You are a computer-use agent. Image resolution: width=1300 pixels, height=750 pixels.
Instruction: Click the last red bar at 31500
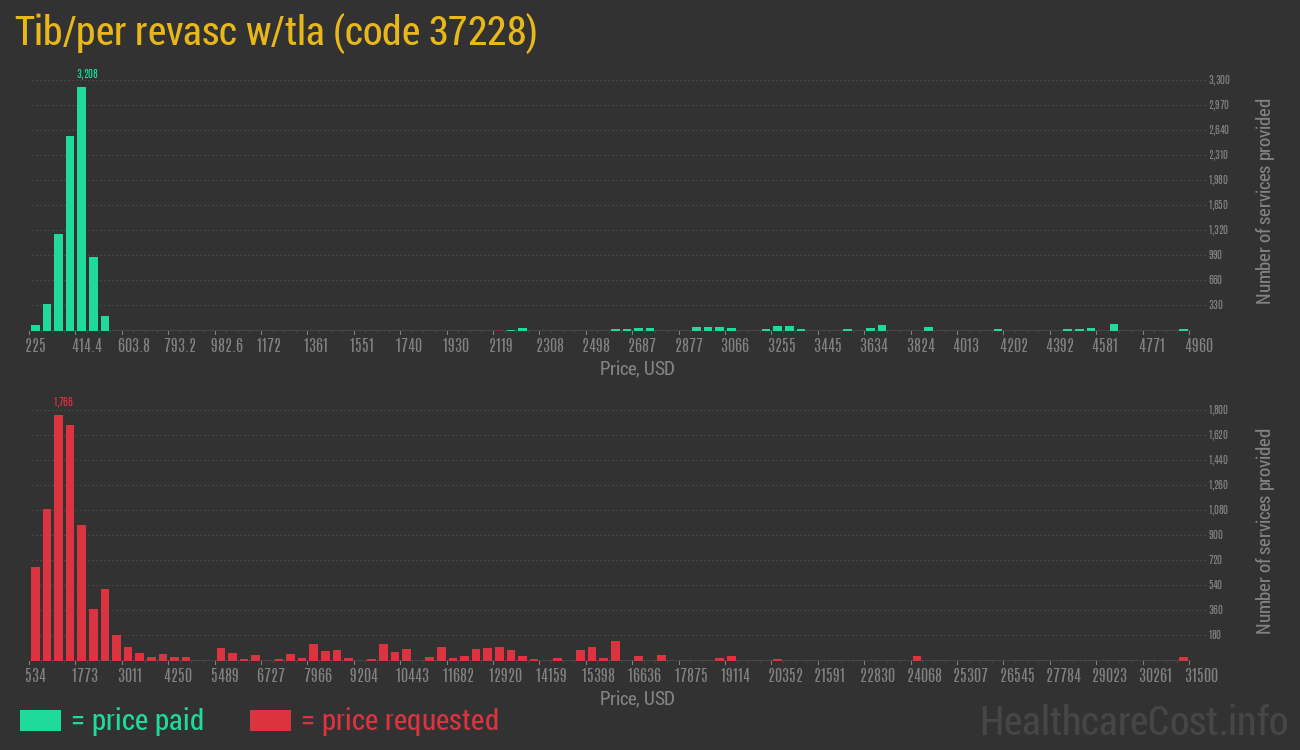pyautogui.click(x=1184, y=658)
